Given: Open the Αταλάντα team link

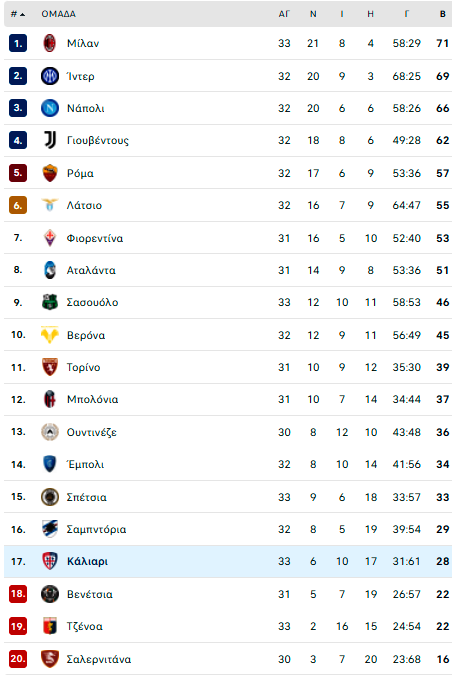Looking at the screenshot, I should [x=91, y=270].
